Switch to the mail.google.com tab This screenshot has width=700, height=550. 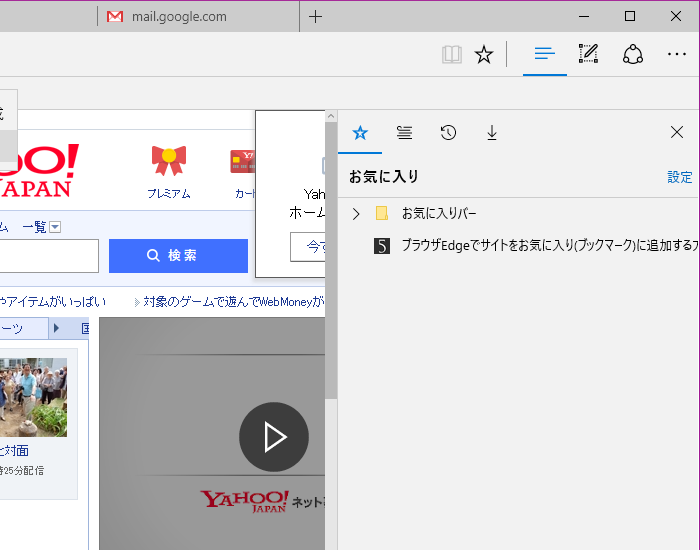198,17
